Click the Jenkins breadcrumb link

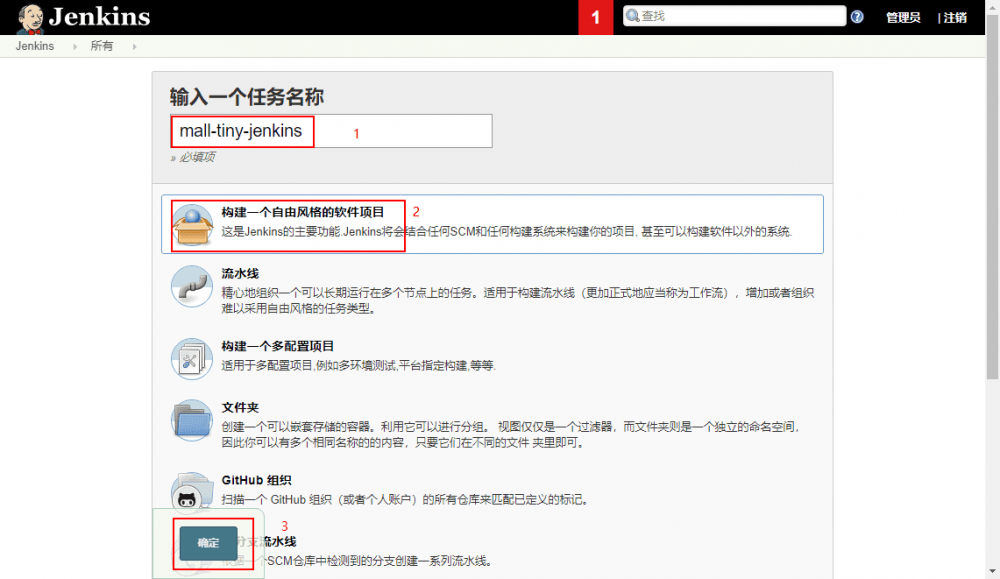[x=34, y=45]
